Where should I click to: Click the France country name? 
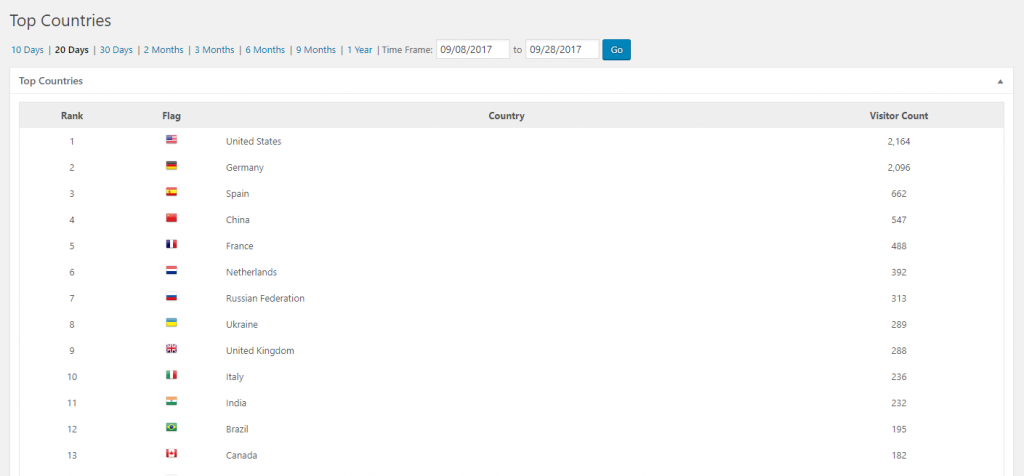click(240, 246)
